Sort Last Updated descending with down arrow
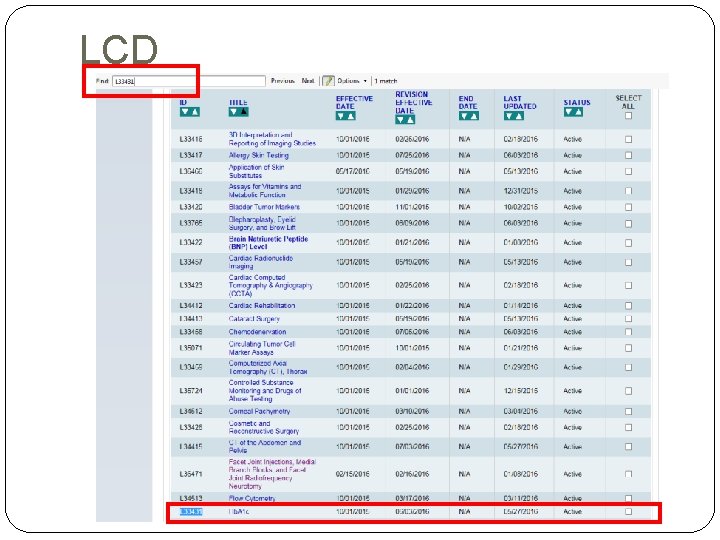This screenshot has width=720, height=540. coord(509,116)
